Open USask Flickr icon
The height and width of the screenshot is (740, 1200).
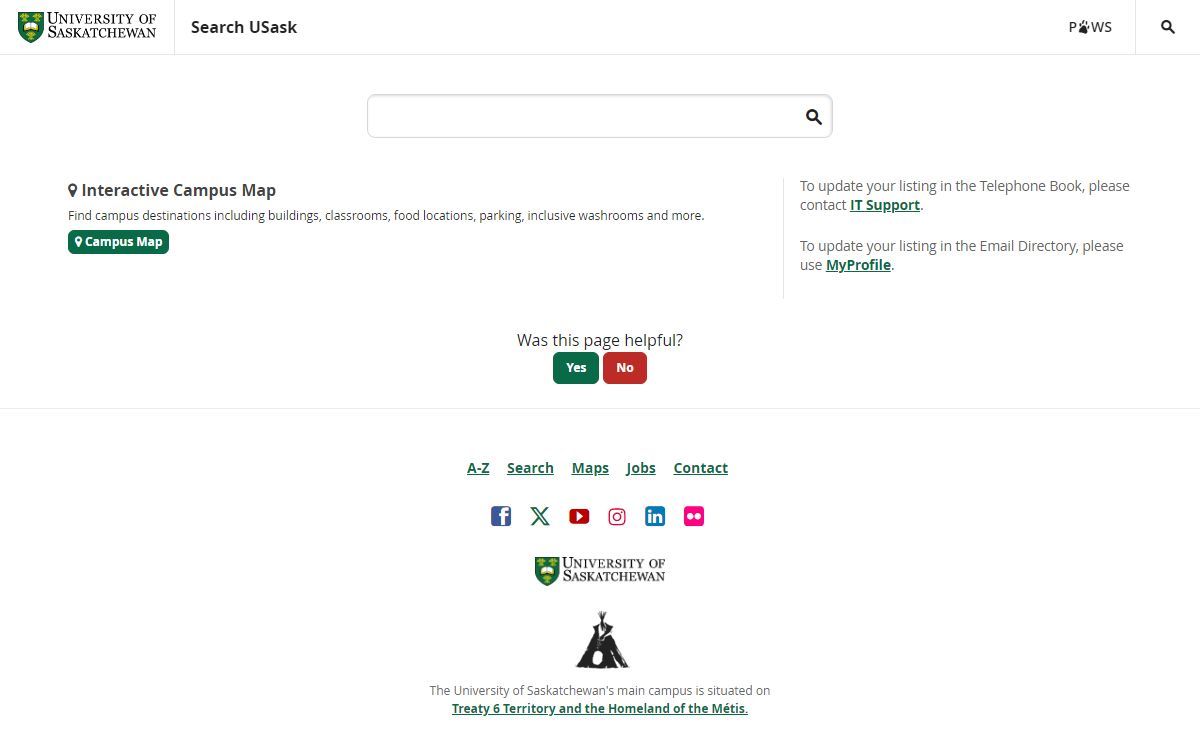pos(694,516)
